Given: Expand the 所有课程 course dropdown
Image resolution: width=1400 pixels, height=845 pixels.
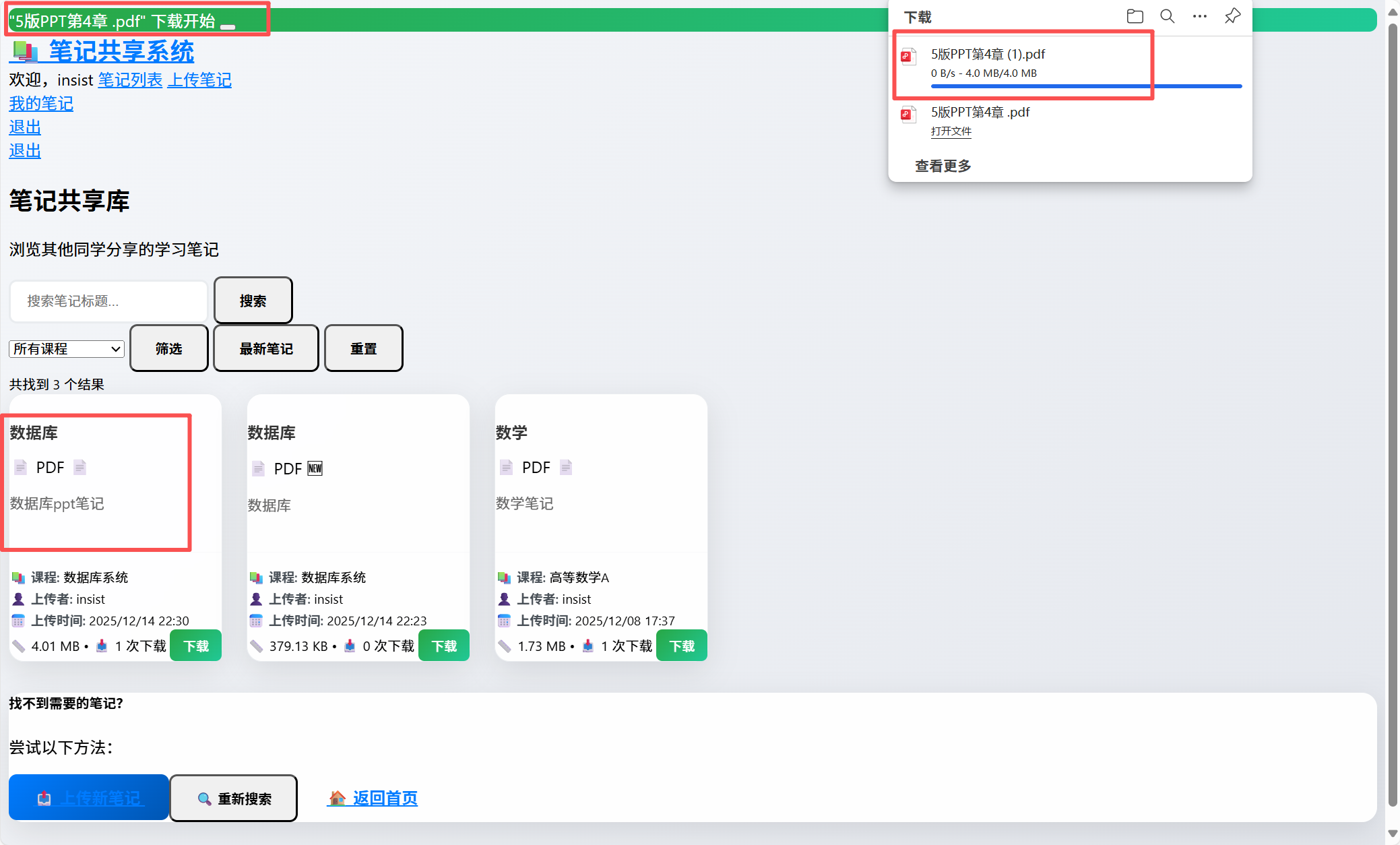Looking at the screenshot, I should point(67,349).
